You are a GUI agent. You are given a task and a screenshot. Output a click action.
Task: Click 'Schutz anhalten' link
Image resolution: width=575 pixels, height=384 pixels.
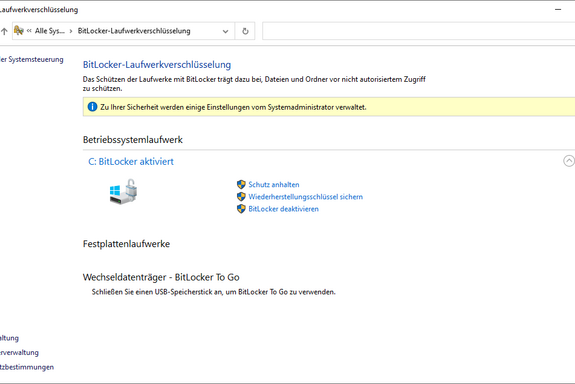[274, 185]
